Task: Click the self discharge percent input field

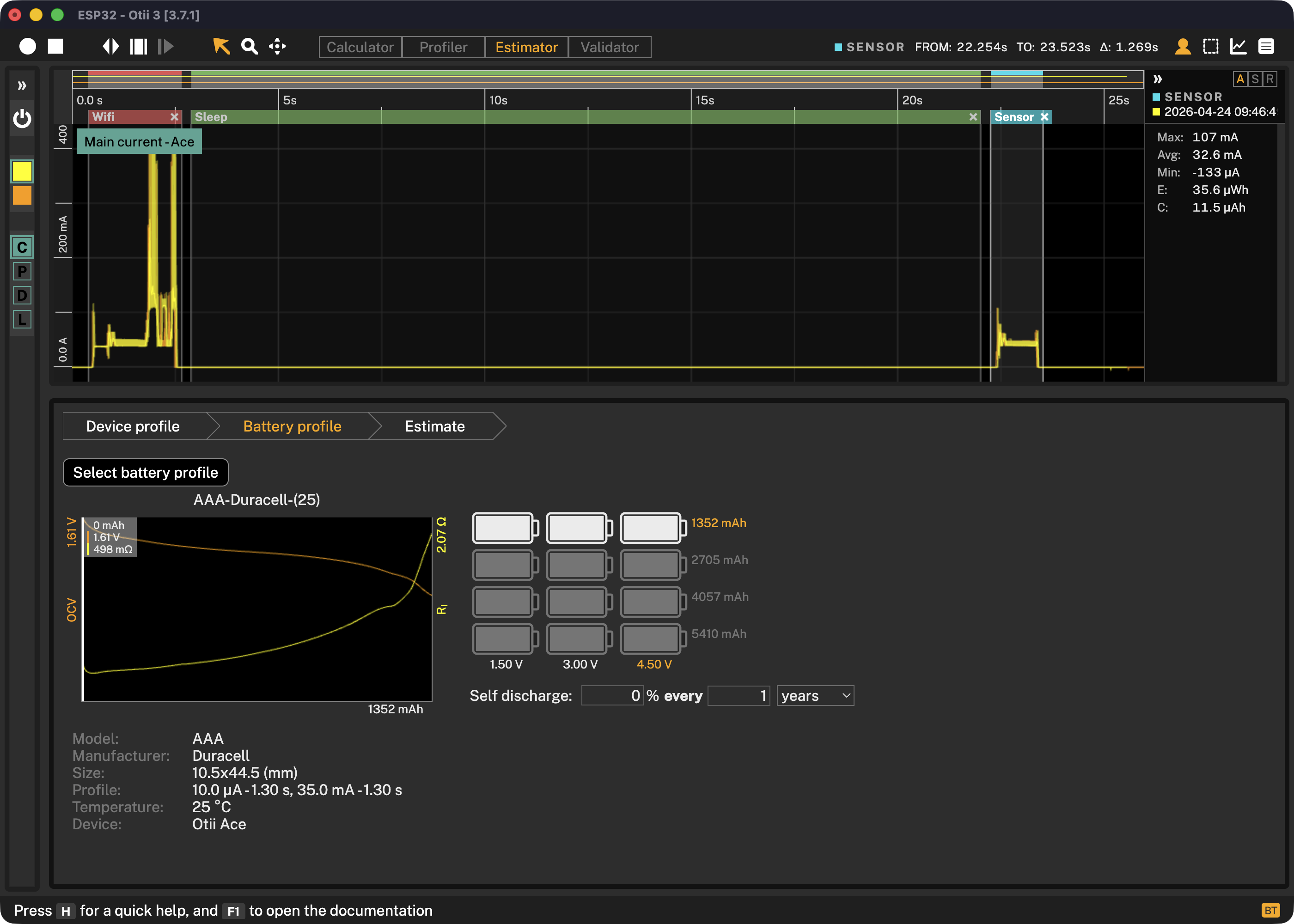Action: tap(612, 695)
